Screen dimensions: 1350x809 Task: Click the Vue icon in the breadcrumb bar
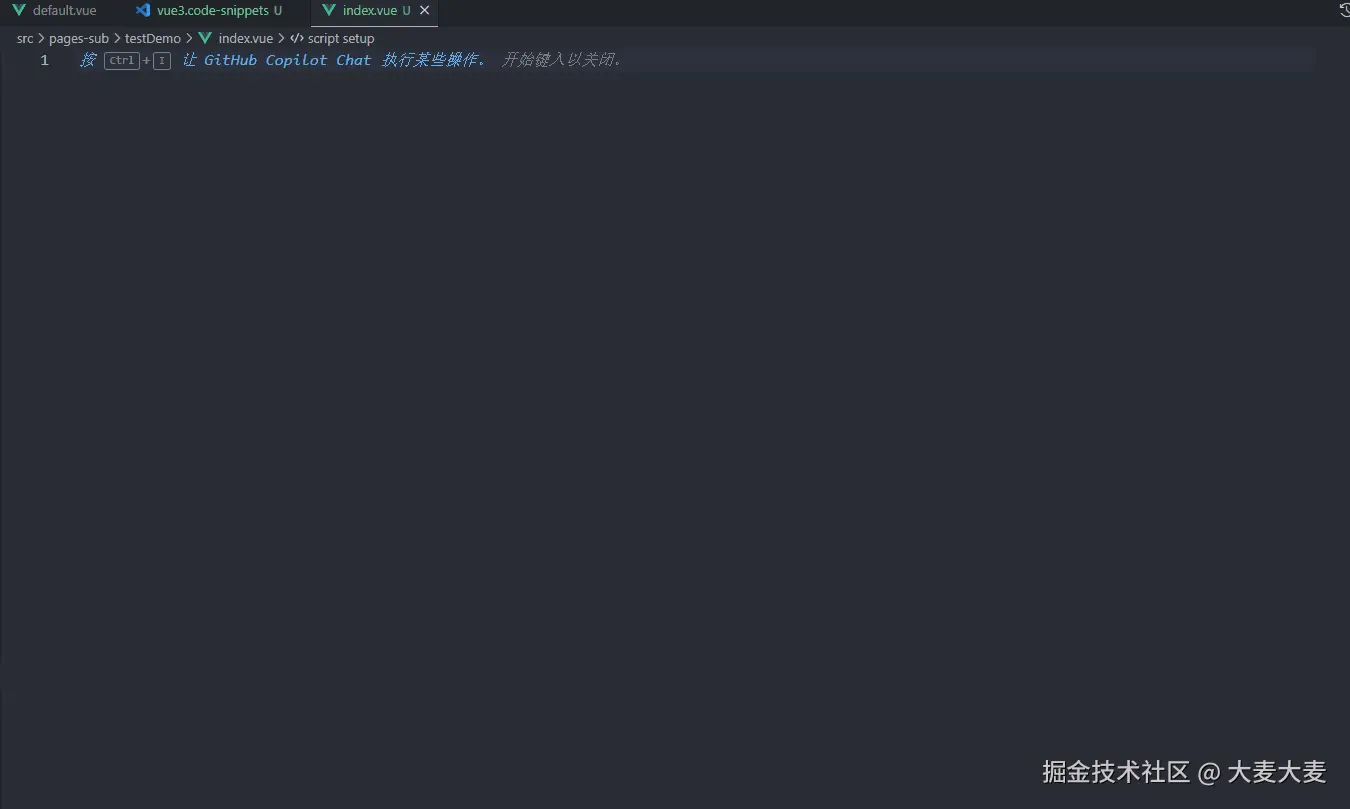pos(205,38)
